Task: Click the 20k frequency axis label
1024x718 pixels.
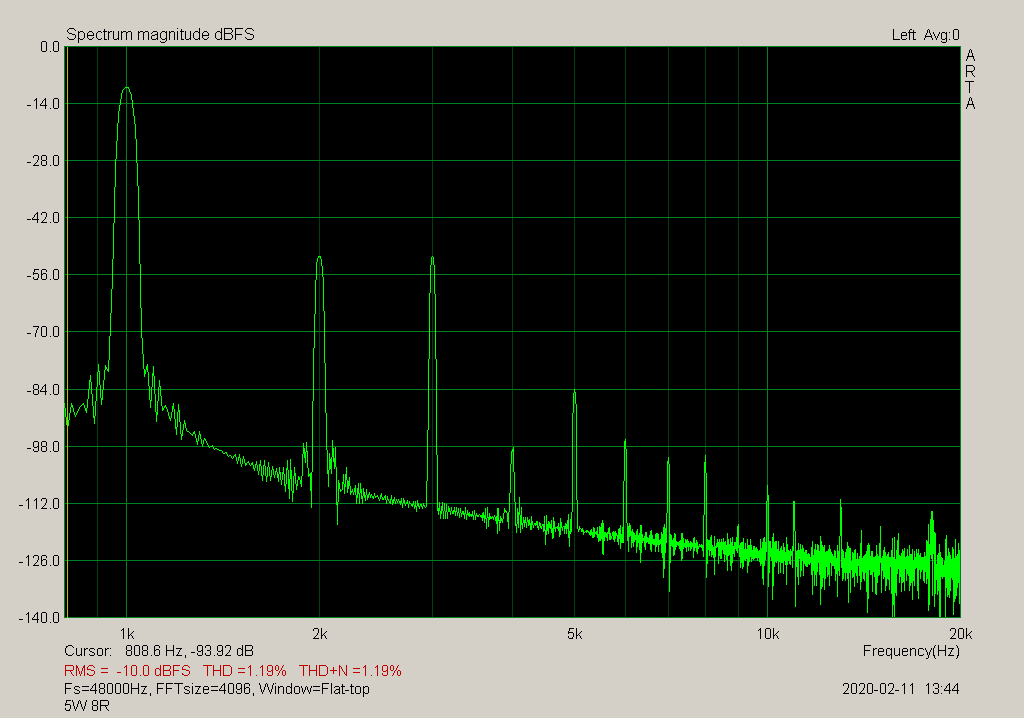Action: click(961, 634)
